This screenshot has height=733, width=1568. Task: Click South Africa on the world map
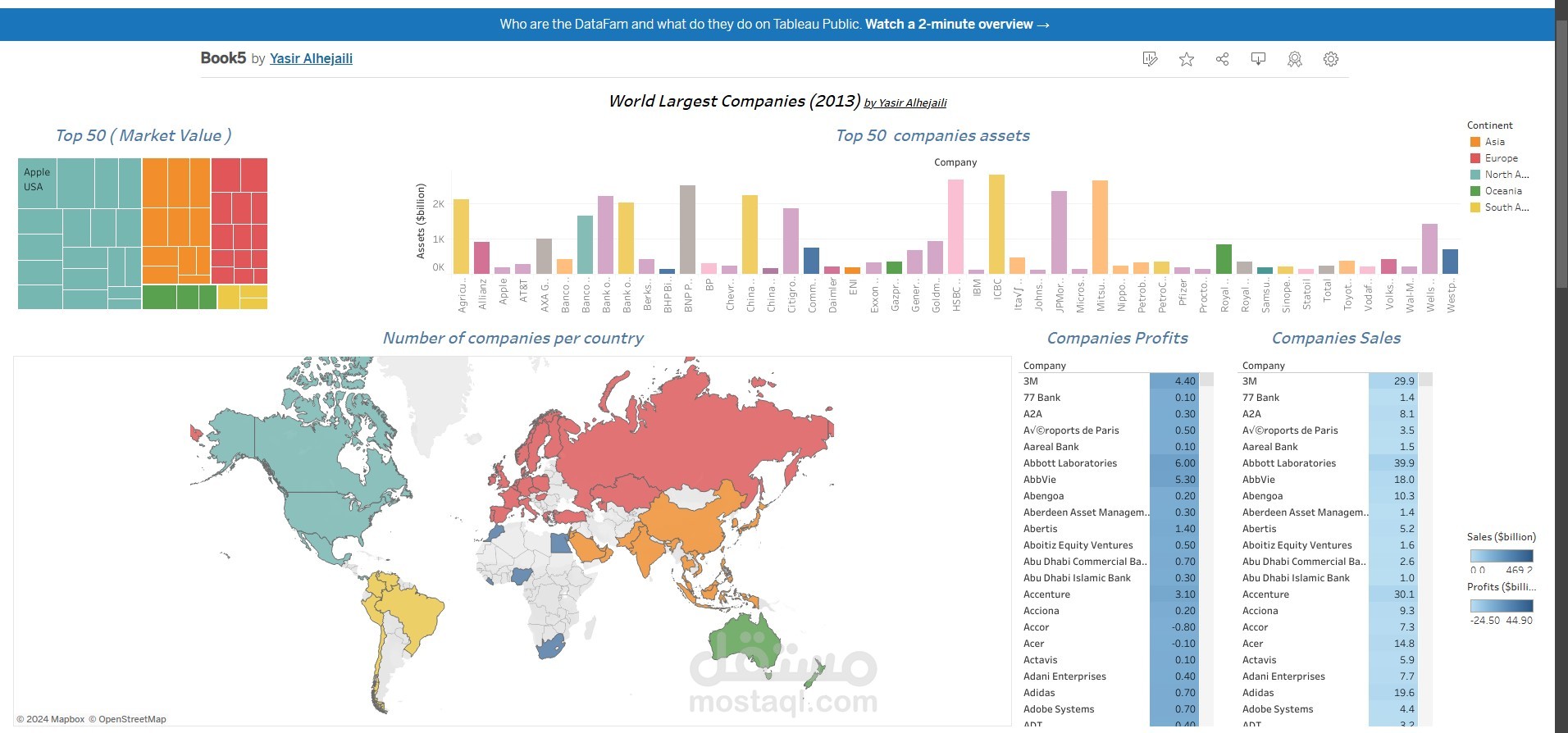pos(549,646)
